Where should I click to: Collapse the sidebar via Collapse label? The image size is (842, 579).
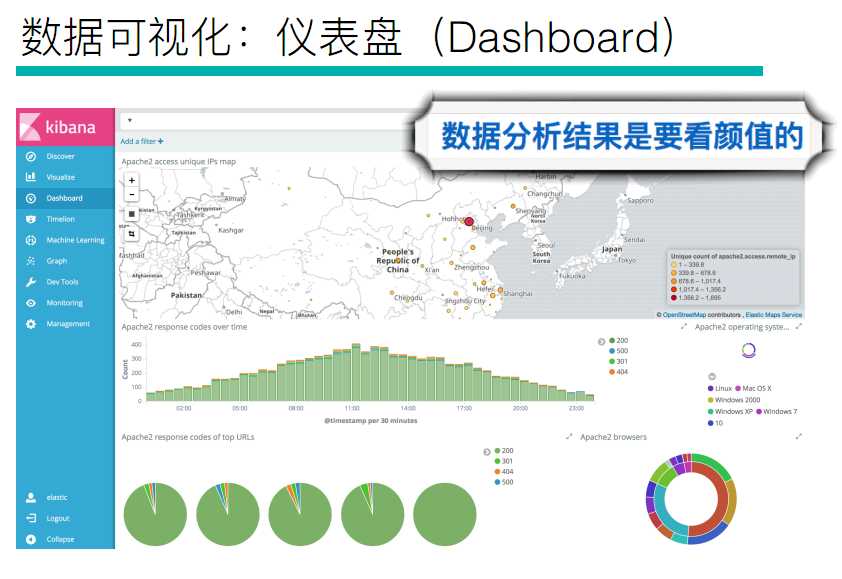pyautogui.click(x=60, y=539)
